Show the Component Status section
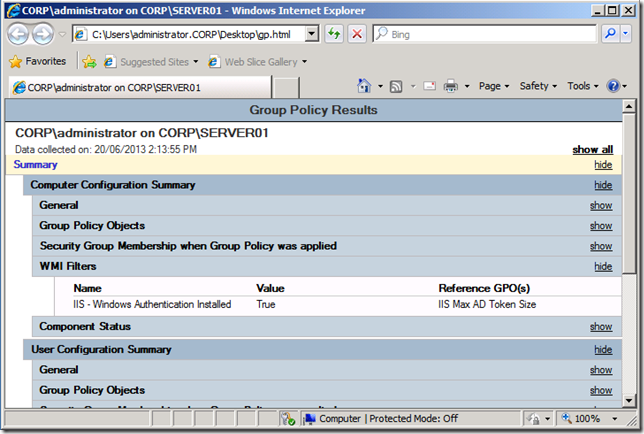 click(x=600, y=327)
